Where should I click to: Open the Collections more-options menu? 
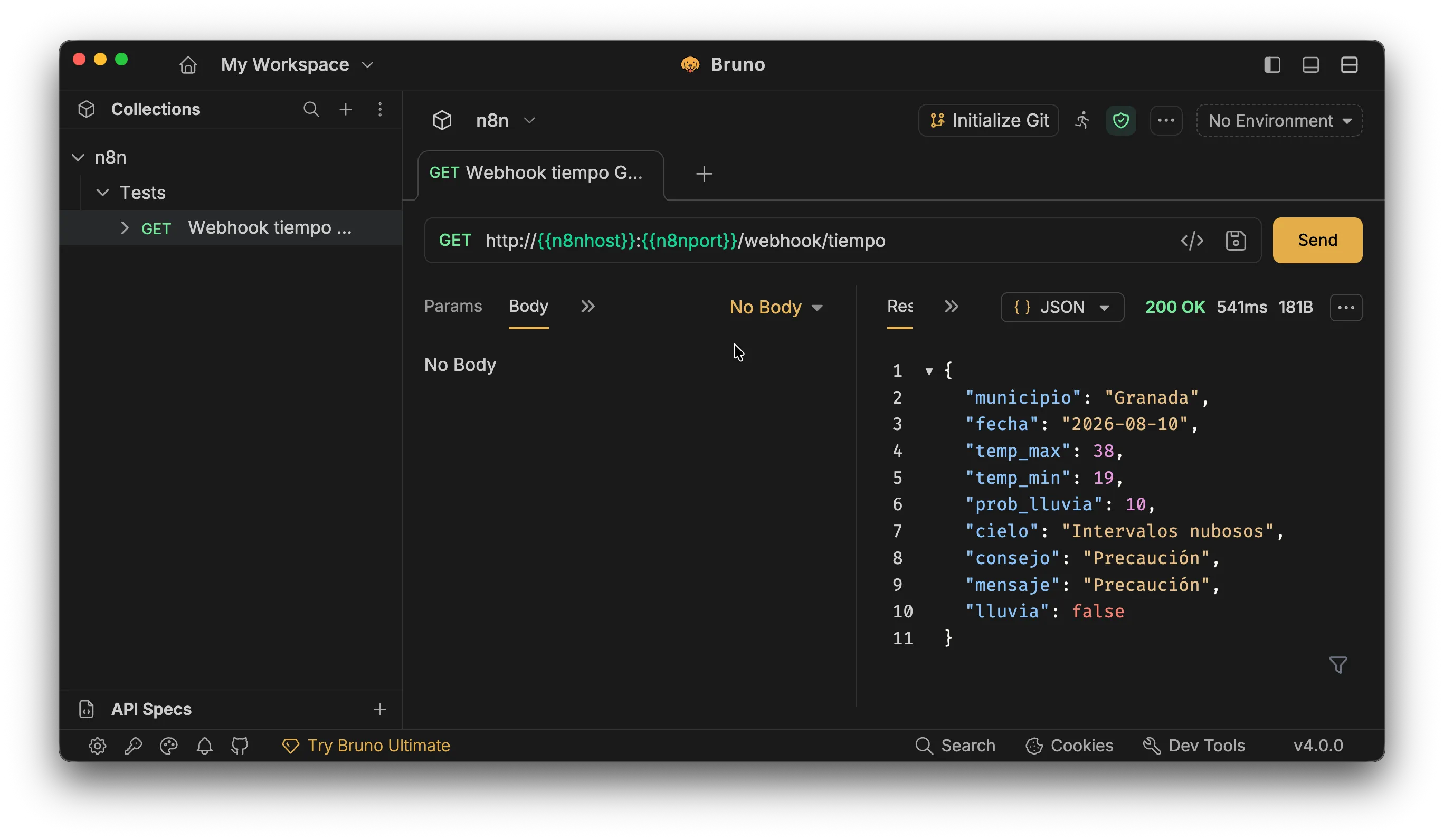380,109
